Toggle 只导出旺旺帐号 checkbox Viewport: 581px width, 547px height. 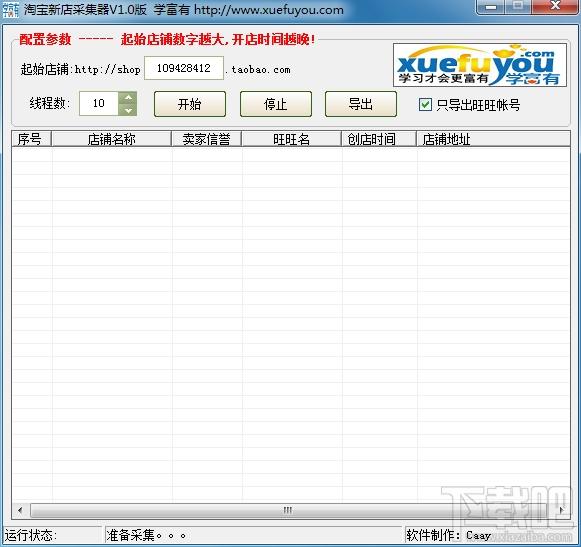click(x=425, y=105)
